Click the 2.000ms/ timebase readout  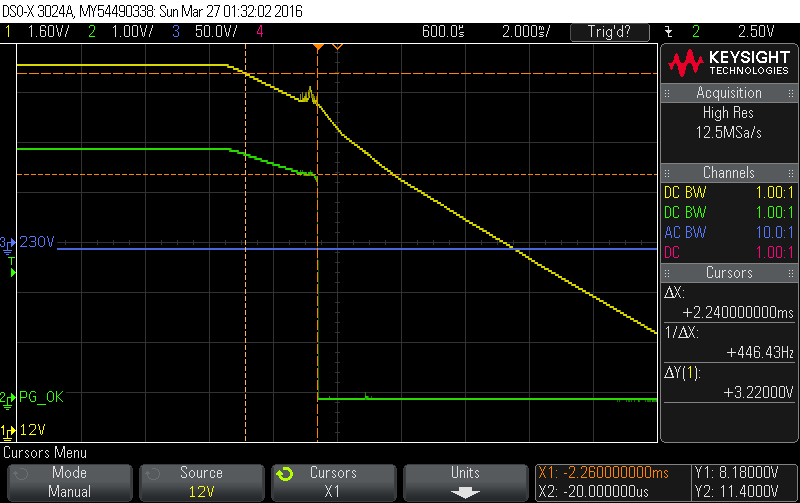pos(526,32)
